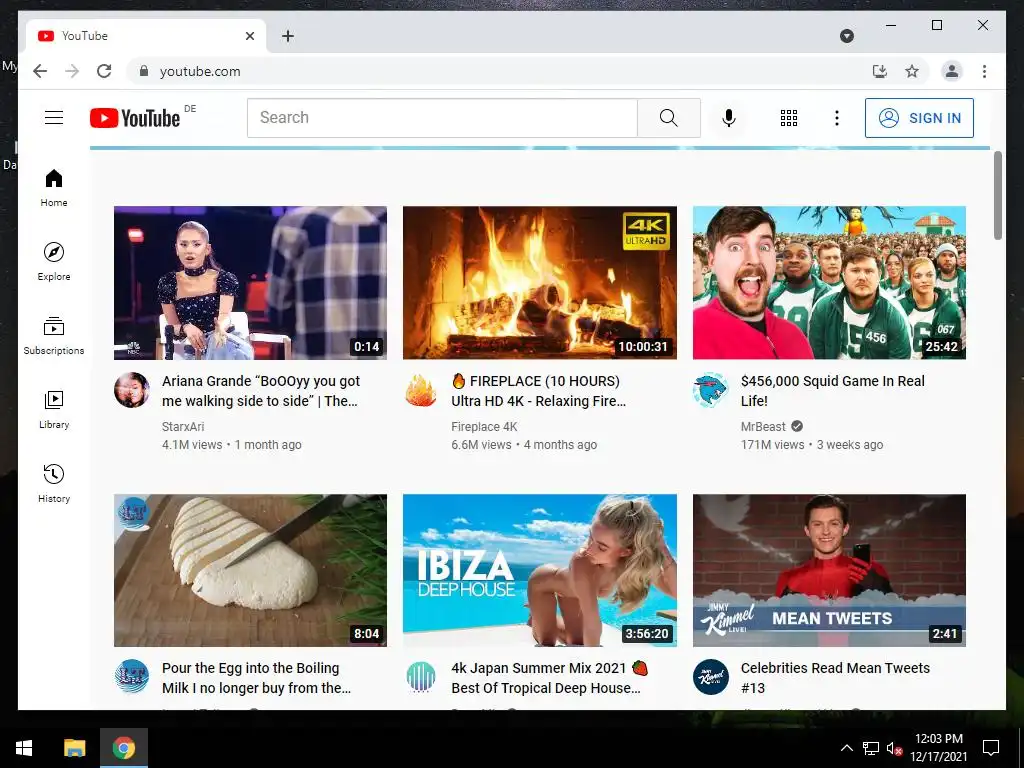The height and width of the screenshot is (768, 1024).
Task: Click the Chrome taskbar icon
Action: point(123,748)
